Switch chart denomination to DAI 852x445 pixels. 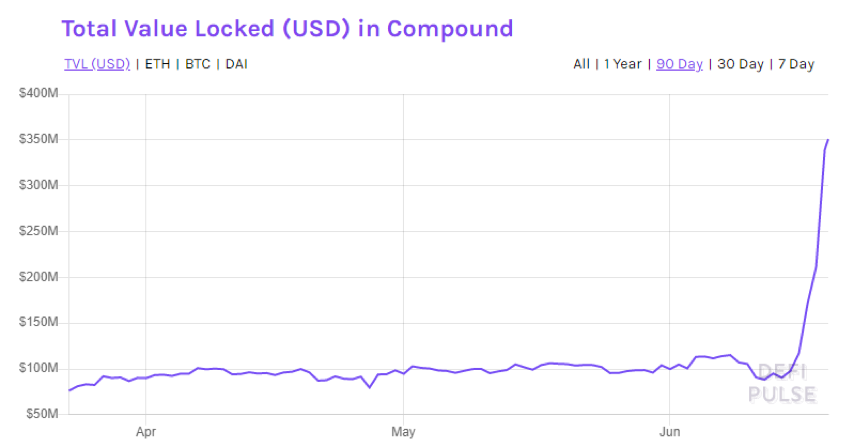(x=236, y=64)
